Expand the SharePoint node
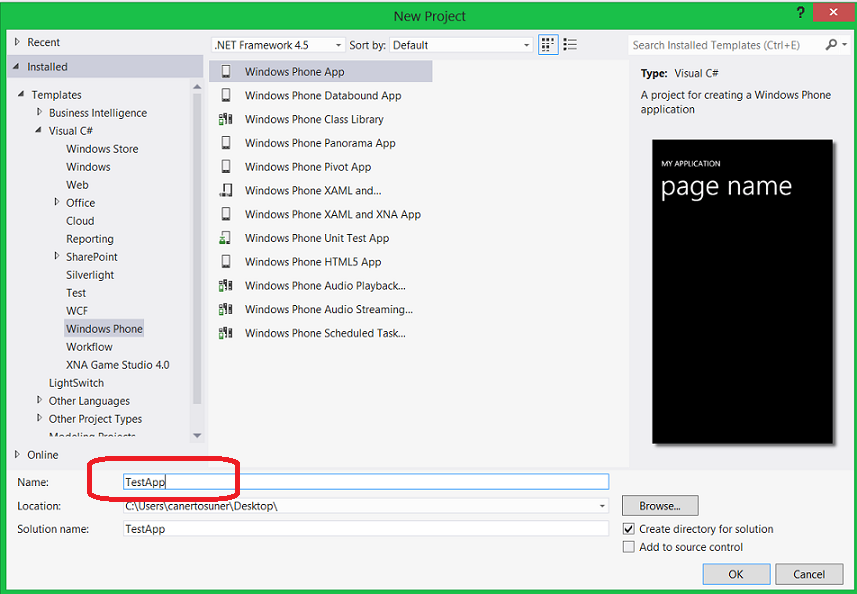 coord(56,256)
